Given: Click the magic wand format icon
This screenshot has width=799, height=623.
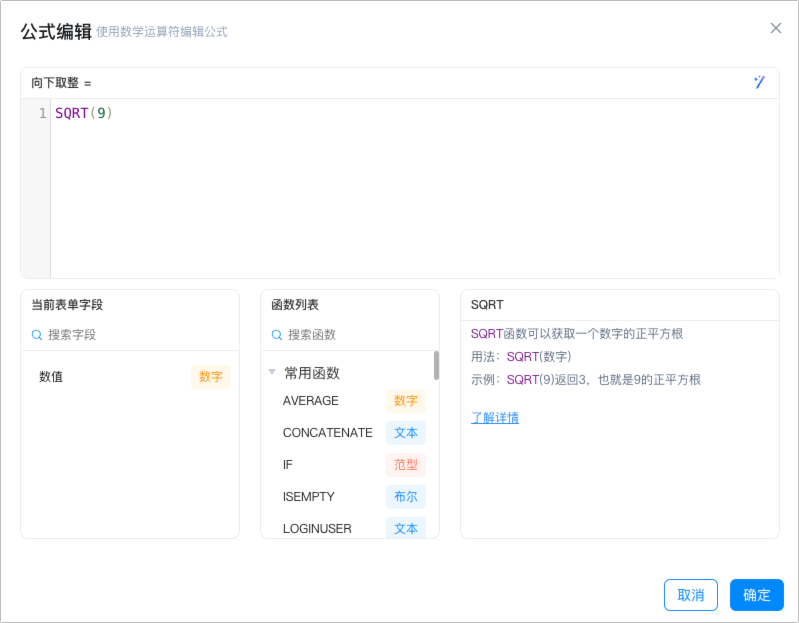Looking at the screenshot, I should pos(759,82).
